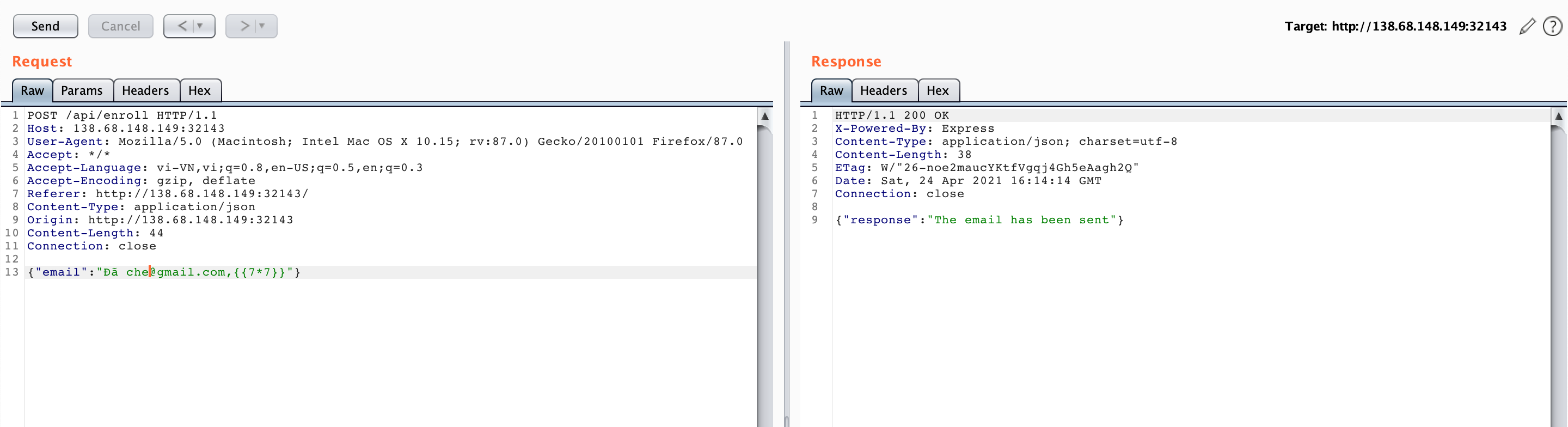This screenshot has height=427, width=1568.
Task: Click the Request panel heading
Action: point(42,62)
